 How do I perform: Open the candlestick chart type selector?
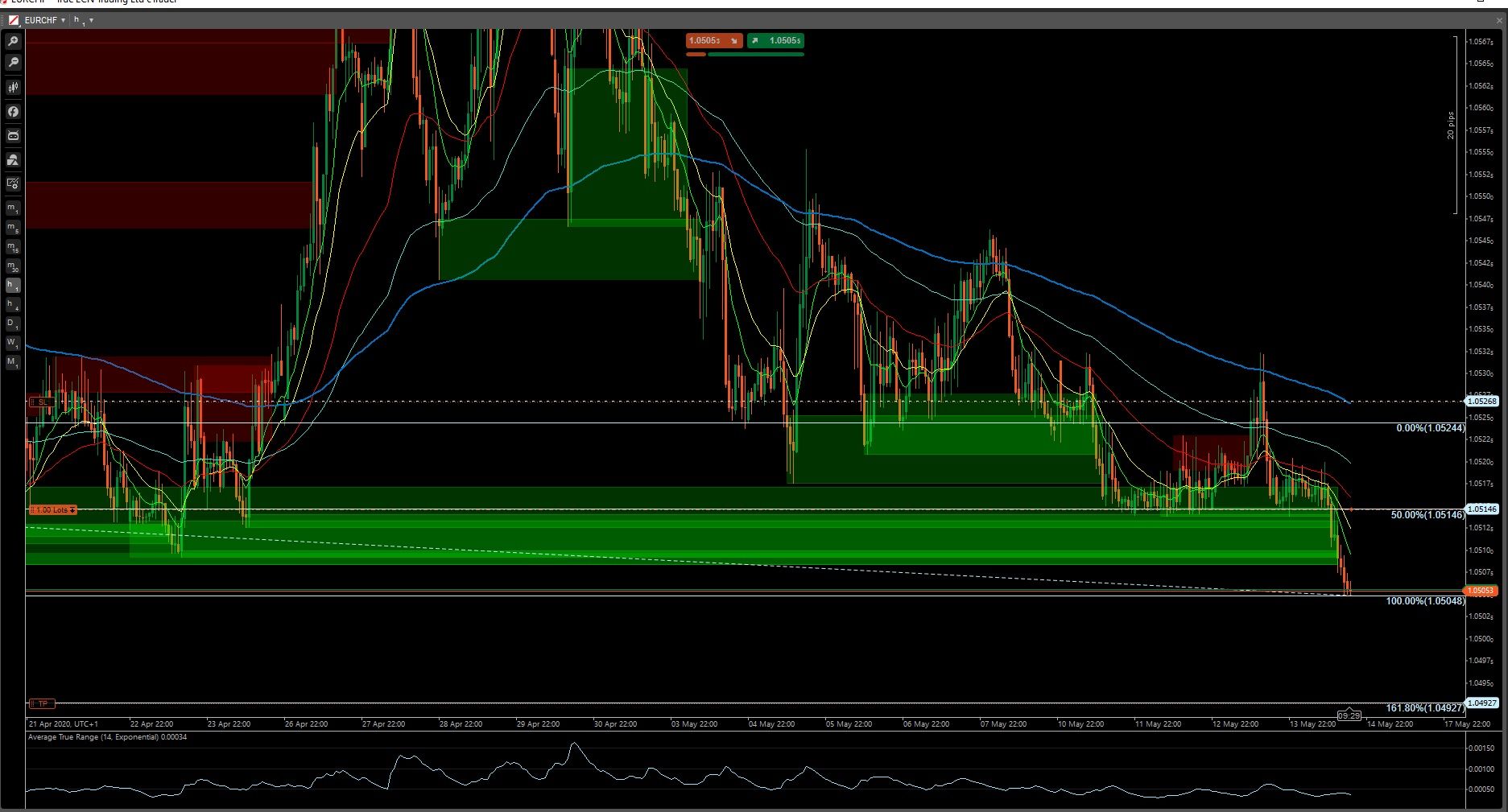click(x=13, y=87)
